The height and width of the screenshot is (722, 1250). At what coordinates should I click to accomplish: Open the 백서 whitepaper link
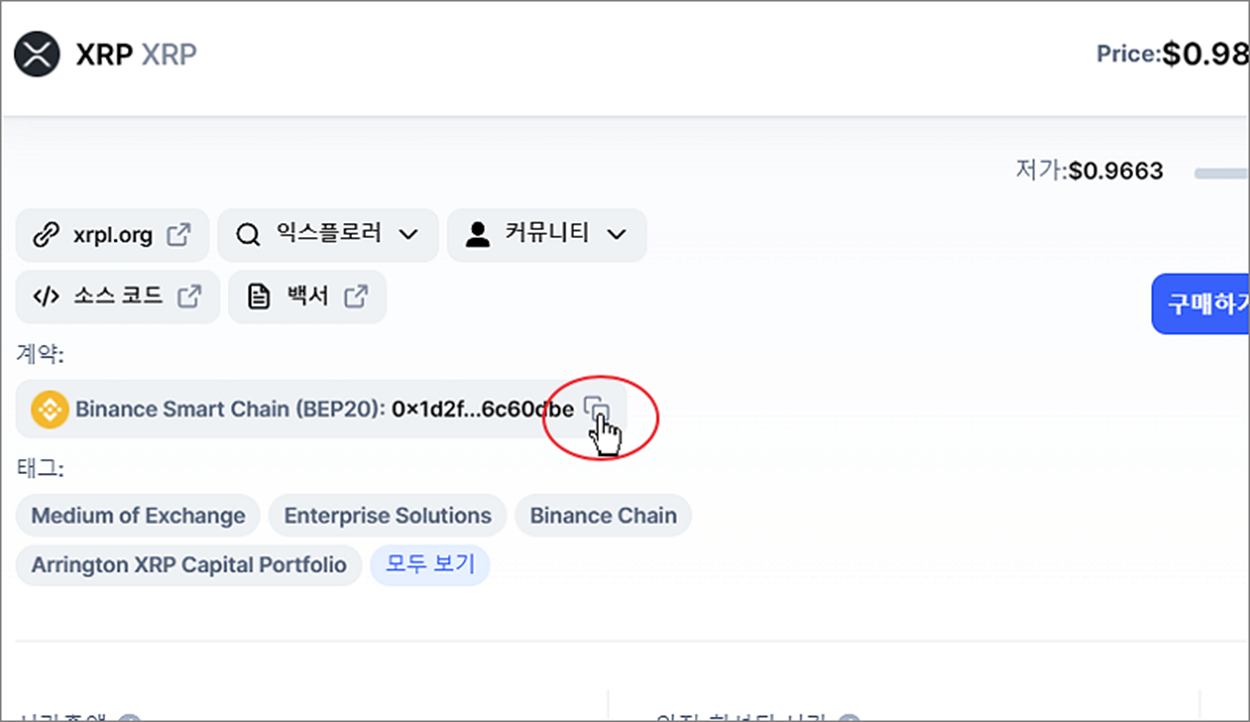pos(307,297)
